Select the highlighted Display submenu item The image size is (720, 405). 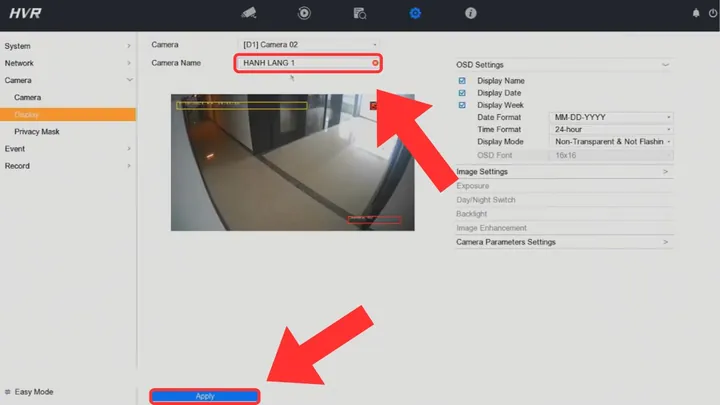68,114
